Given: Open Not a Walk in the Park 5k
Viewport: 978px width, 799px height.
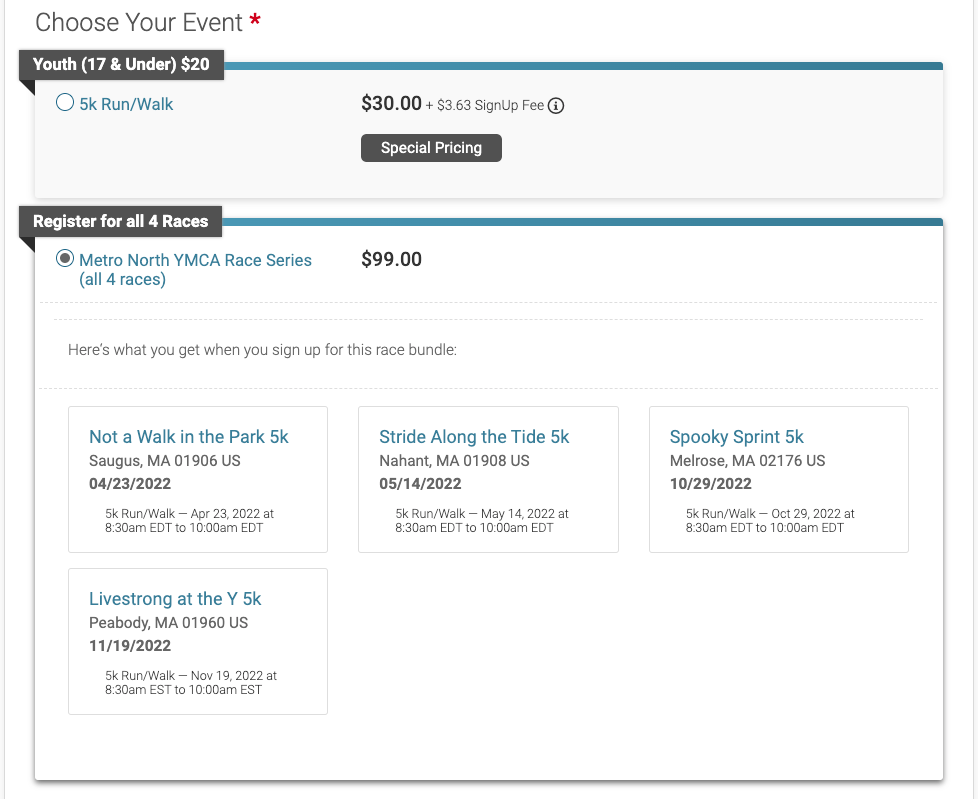Looking at the screenshot, I should tap(188, 437).
